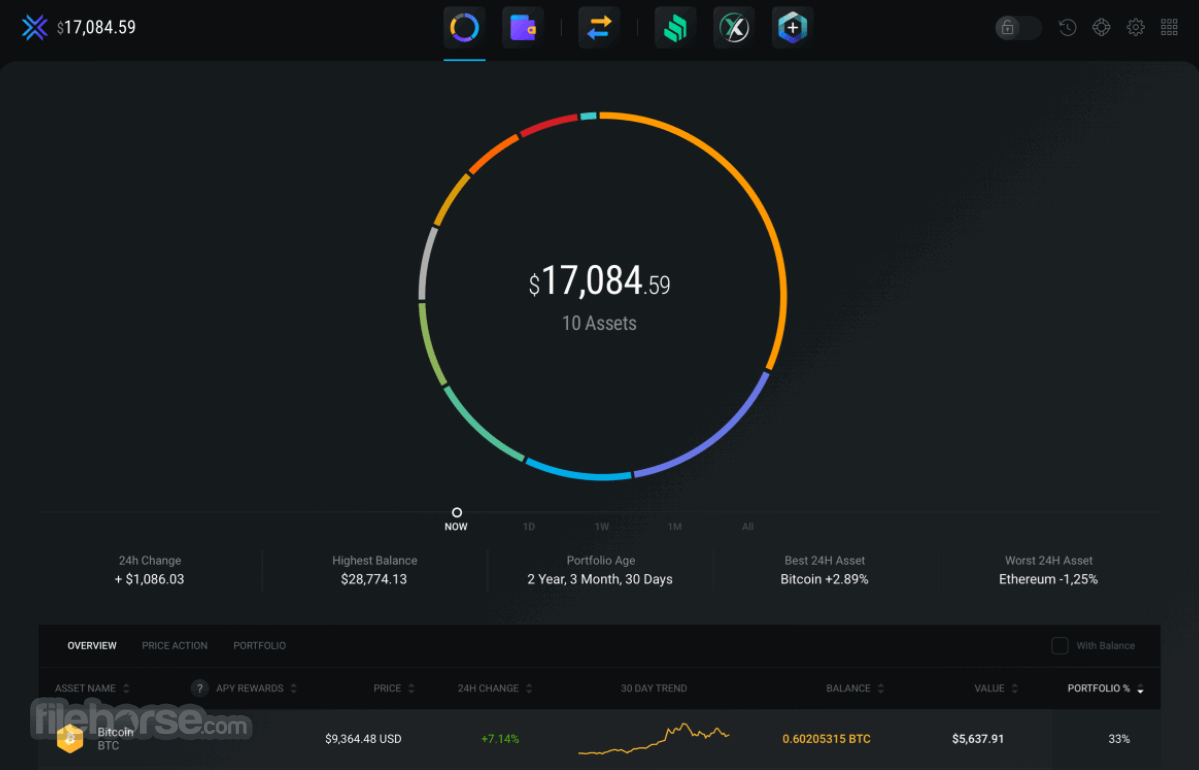The width and height of the screenshot is (1199, 770).
Task: Open the support lifebuoy icon
Action: [x=1101, y=27]
